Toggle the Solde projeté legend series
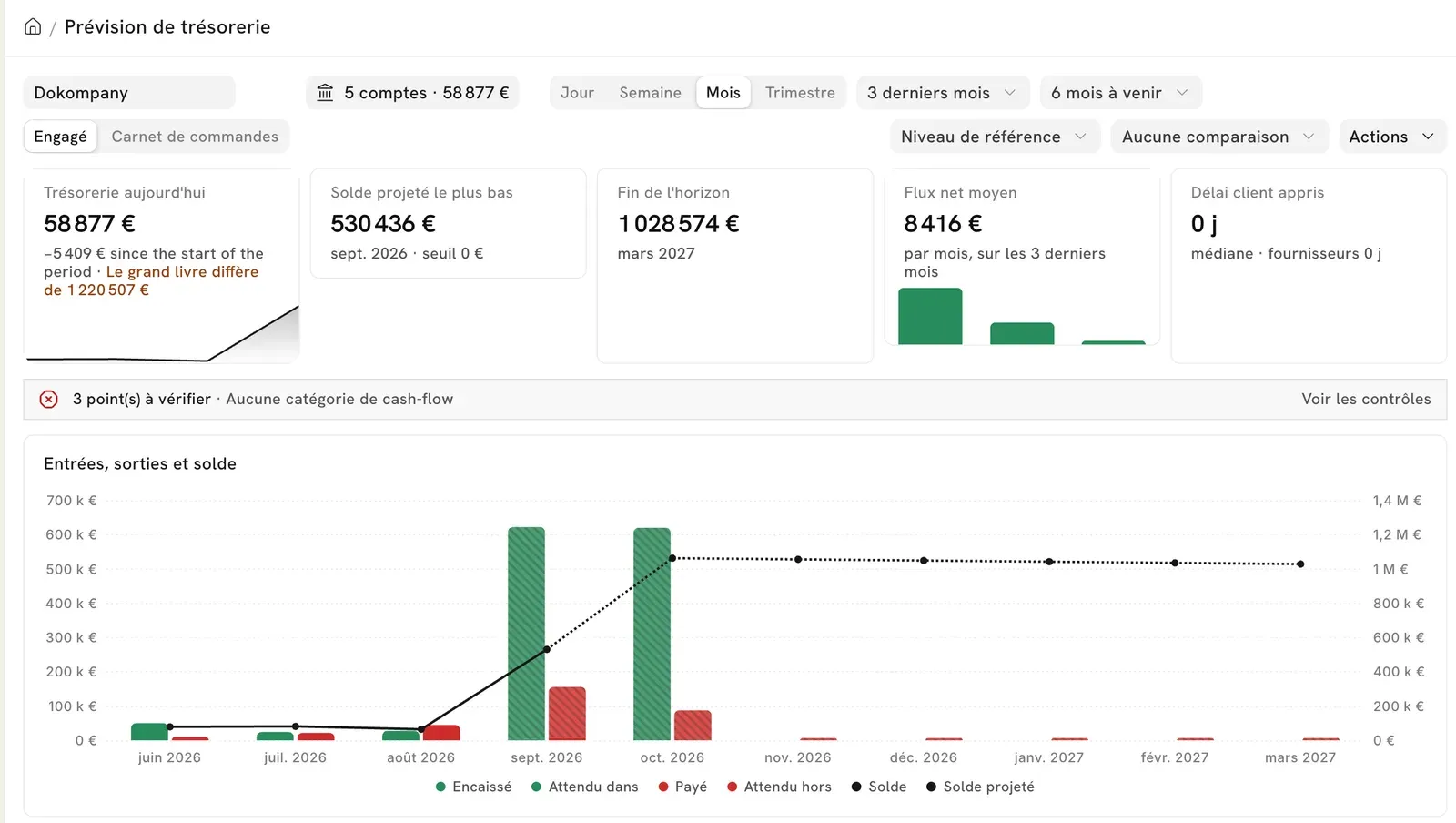Viewport: 1456px width, 823px height. click(980, 787)
